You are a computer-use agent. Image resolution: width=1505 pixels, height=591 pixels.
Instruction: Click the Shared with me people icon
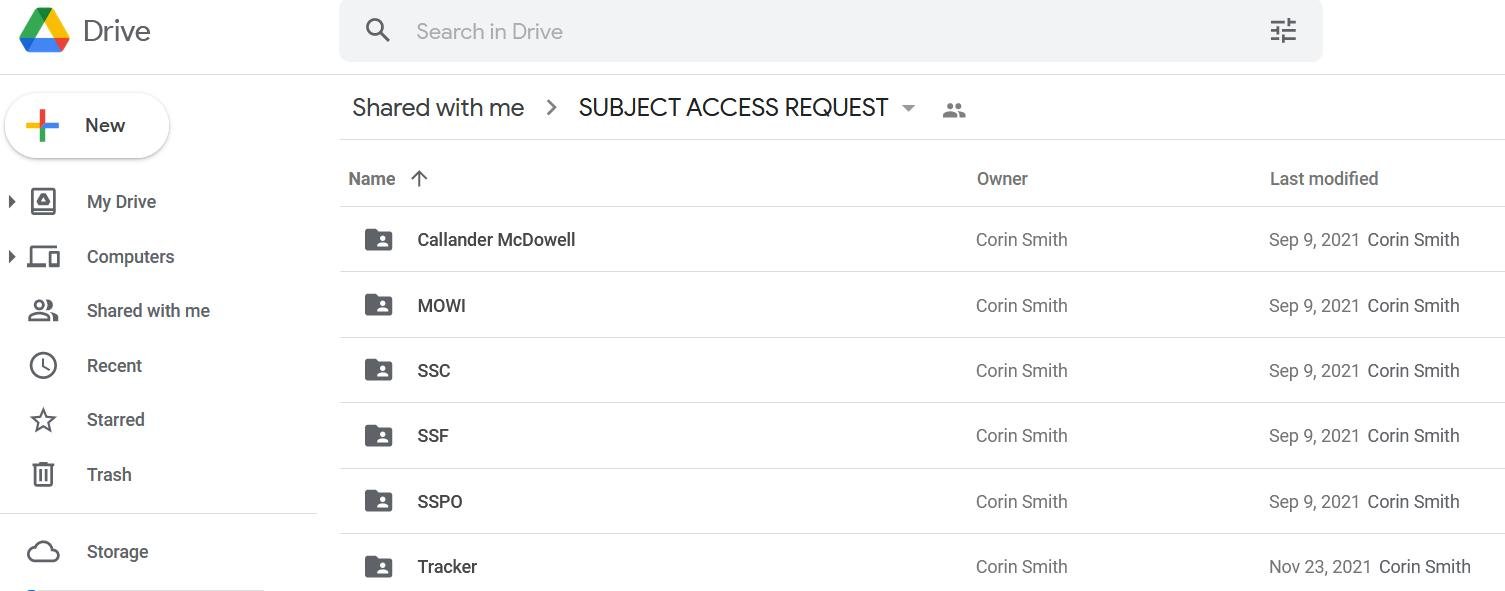pyautogui.click(x=43, y=310)
